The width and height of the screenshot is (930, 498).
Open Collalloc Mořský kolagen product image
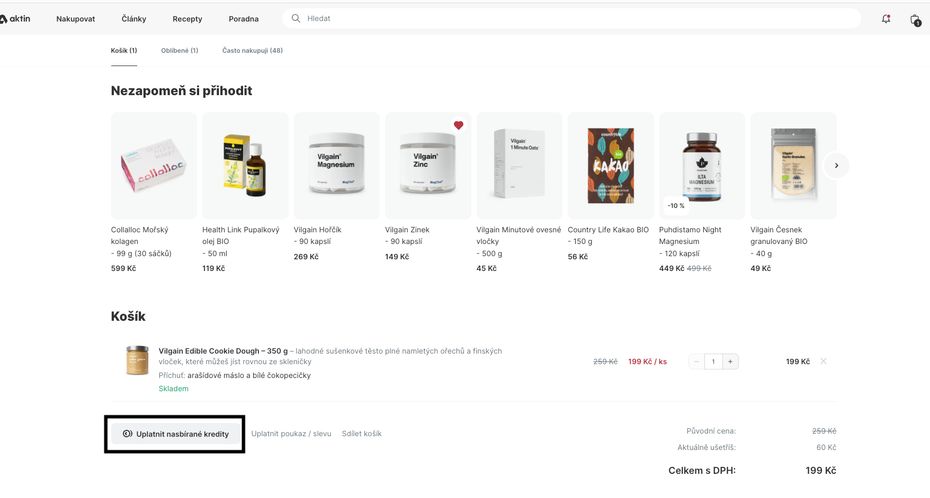pos(154,165)
